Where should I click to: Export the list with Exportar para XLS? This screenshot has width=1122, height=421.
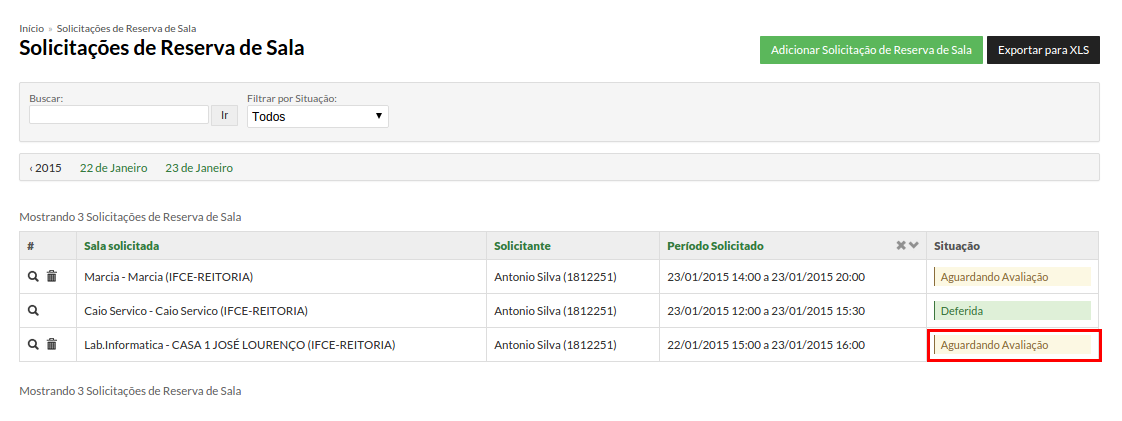1043,50
